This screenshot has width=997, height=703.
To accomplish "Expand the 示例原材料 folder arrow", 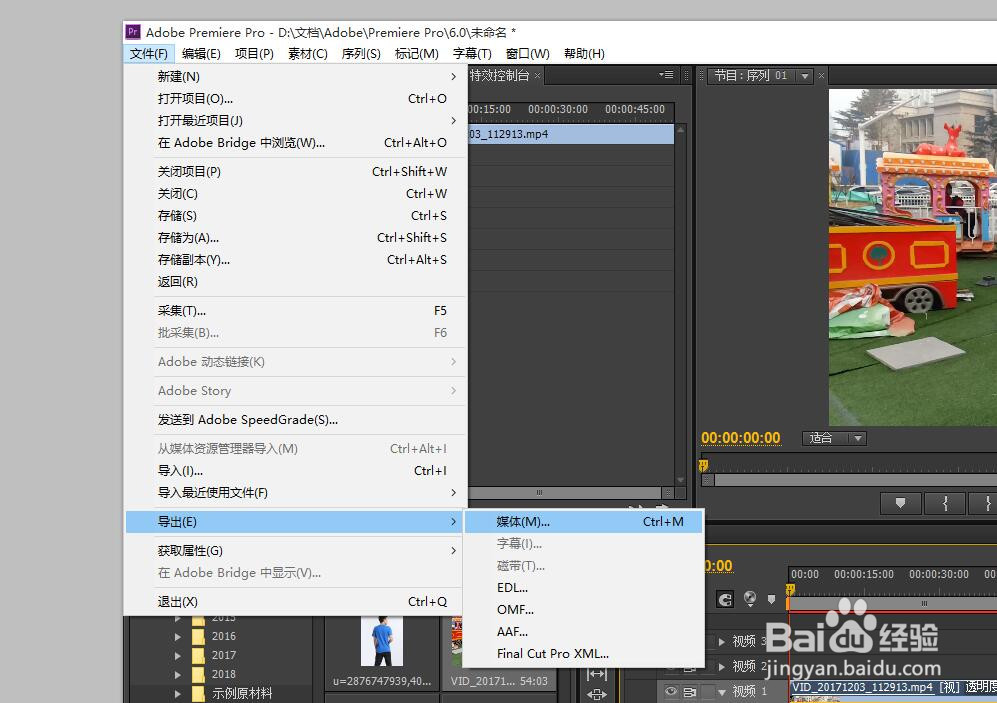I will 178,693.
